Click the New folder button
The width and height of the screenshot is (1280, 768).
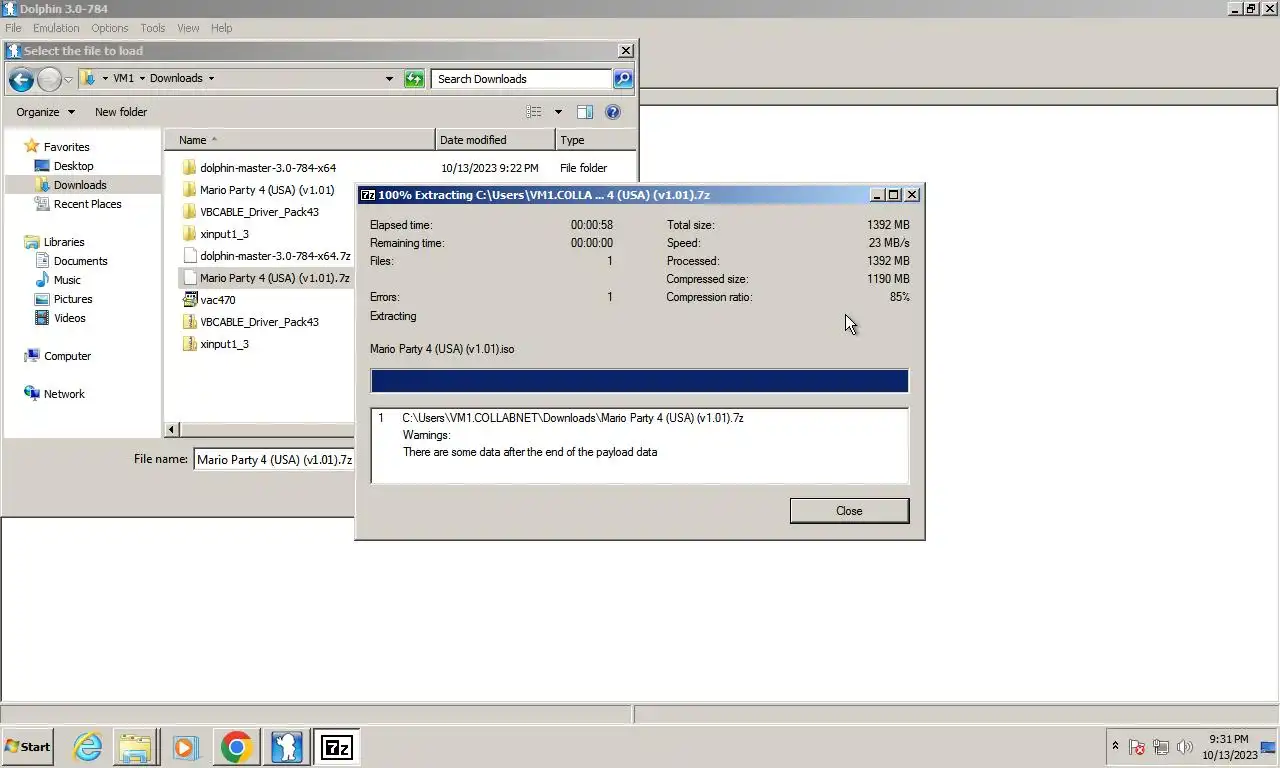pos(121,112)
